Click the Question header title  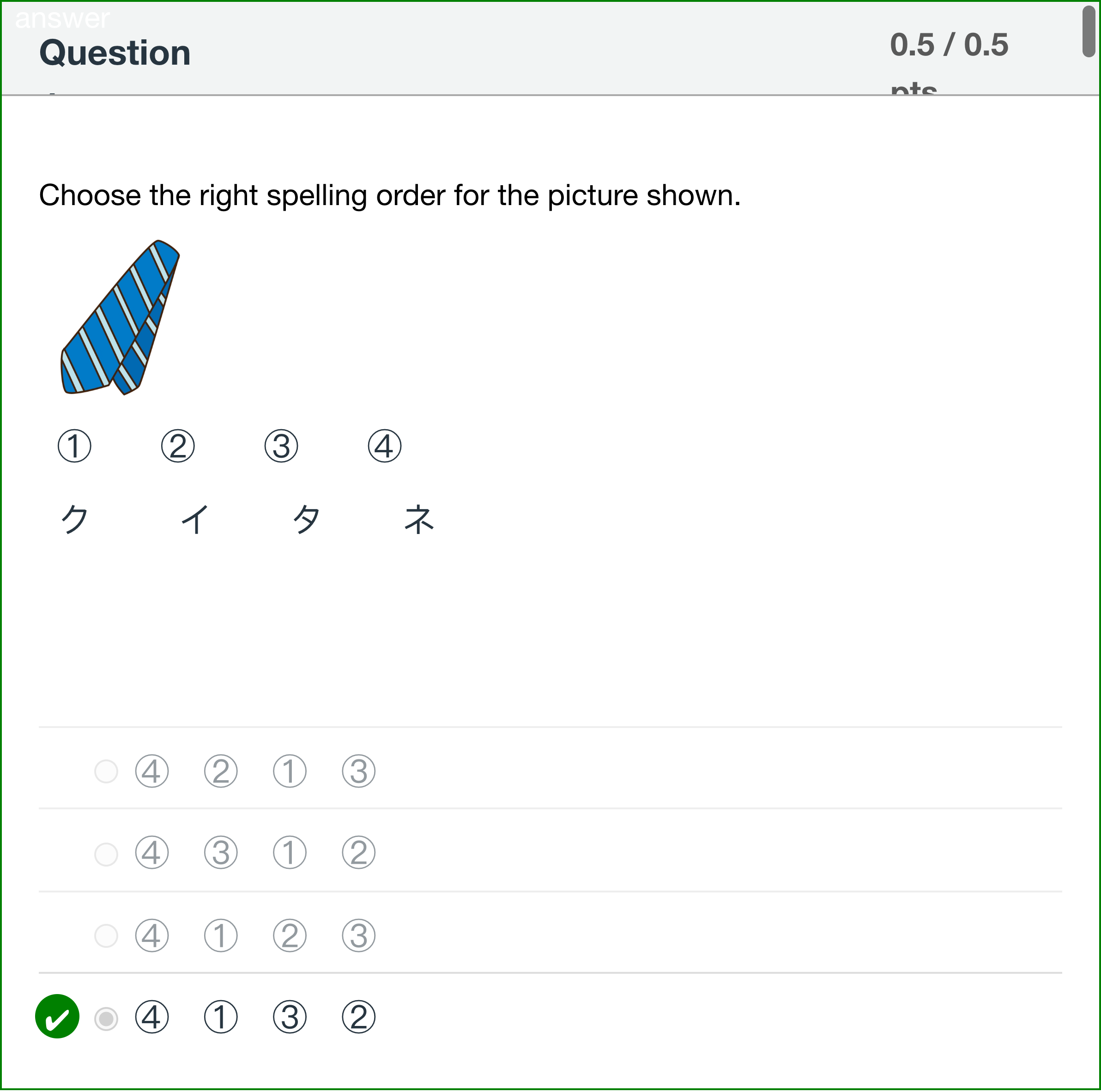pyautogui.click(x=114, y=53)
